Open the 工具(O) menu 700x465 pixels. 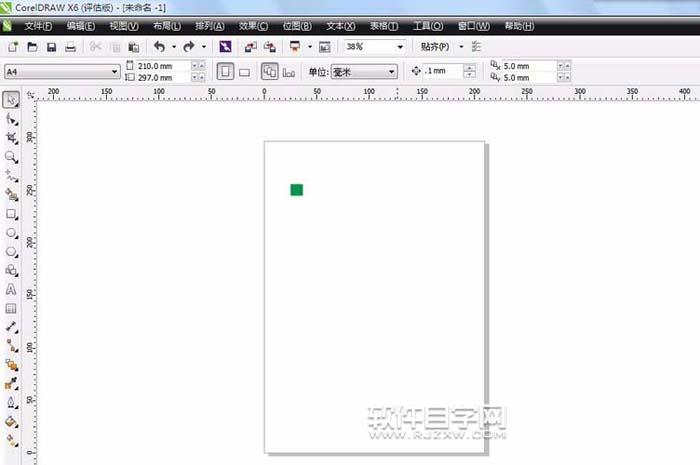428,26
